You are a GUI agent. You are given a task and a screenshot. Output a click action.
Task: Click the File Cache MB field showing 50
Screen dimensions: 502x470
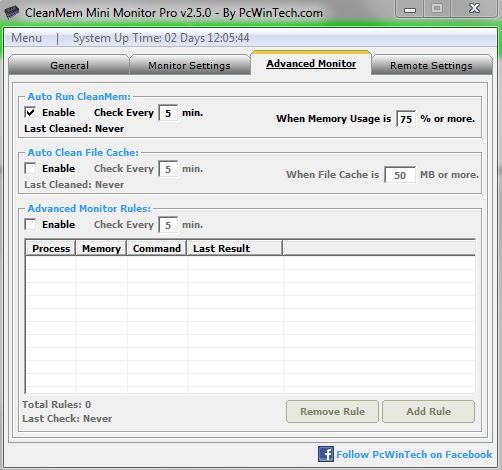tap(400, 175)
